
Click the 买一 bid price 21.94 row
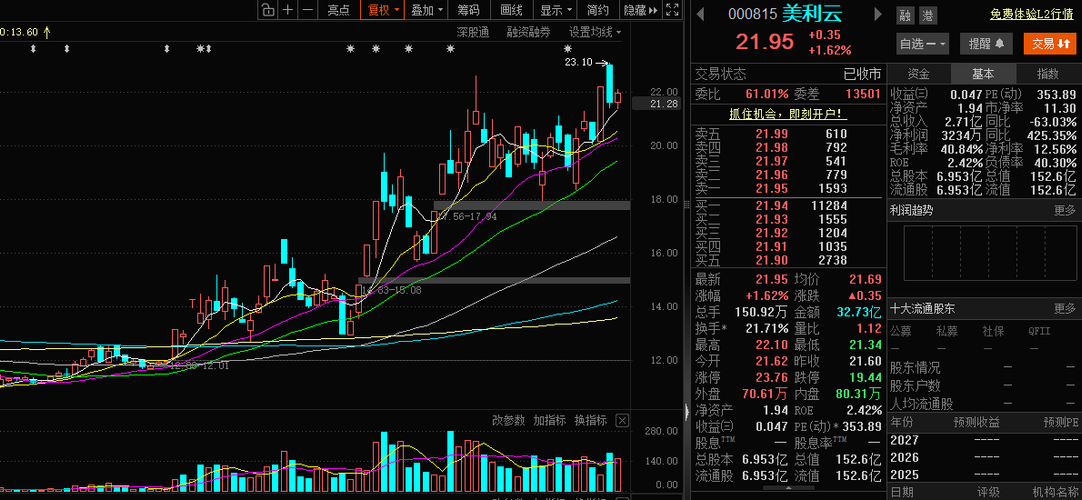coord(787,204)
